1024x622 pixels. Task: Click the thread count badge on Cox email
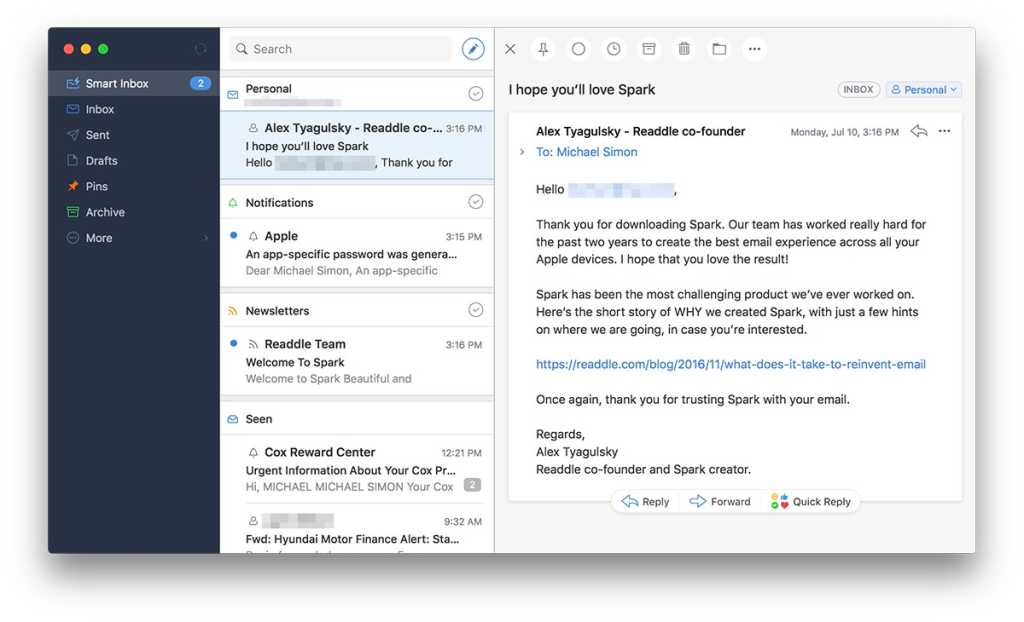tap(472, 485)
